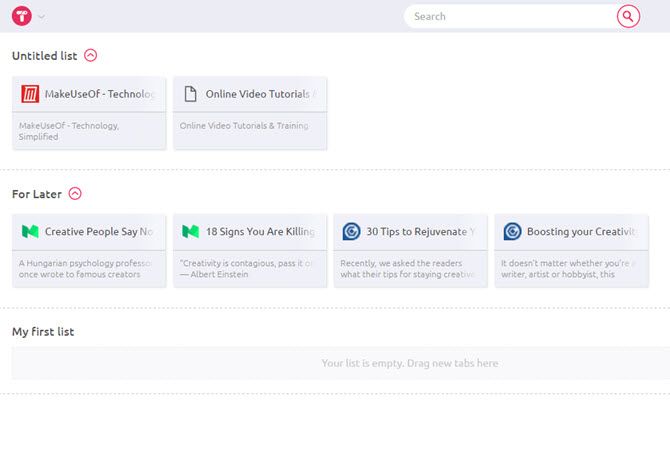This screenshot has width=670, height=471.
Task: Click the Medium icon on Creative People card
Action: pyautogui.click(x=30, y=232)
